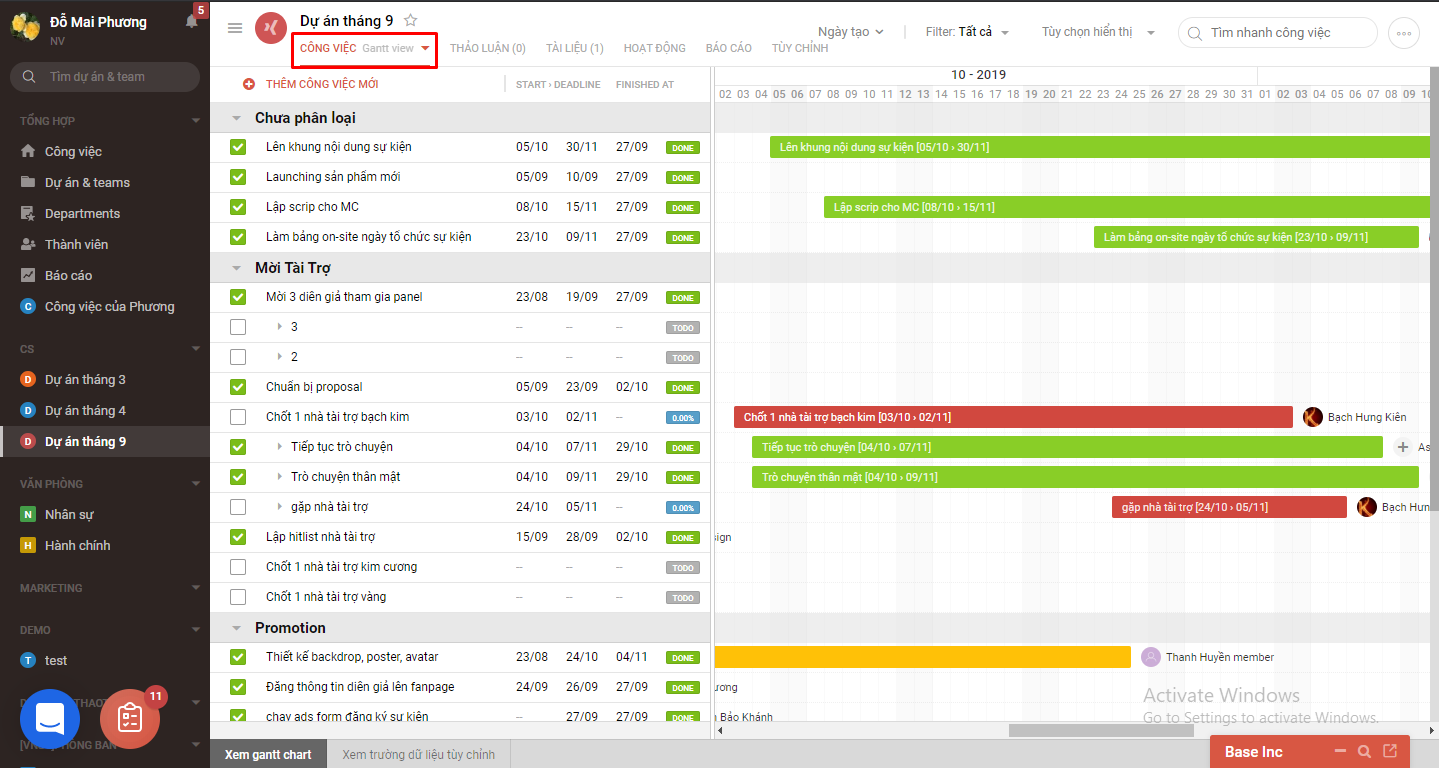Open Xem trường dữ liệu tùy chỉnh tab
The image size is (1439, 768).
[x=418, y=755]
